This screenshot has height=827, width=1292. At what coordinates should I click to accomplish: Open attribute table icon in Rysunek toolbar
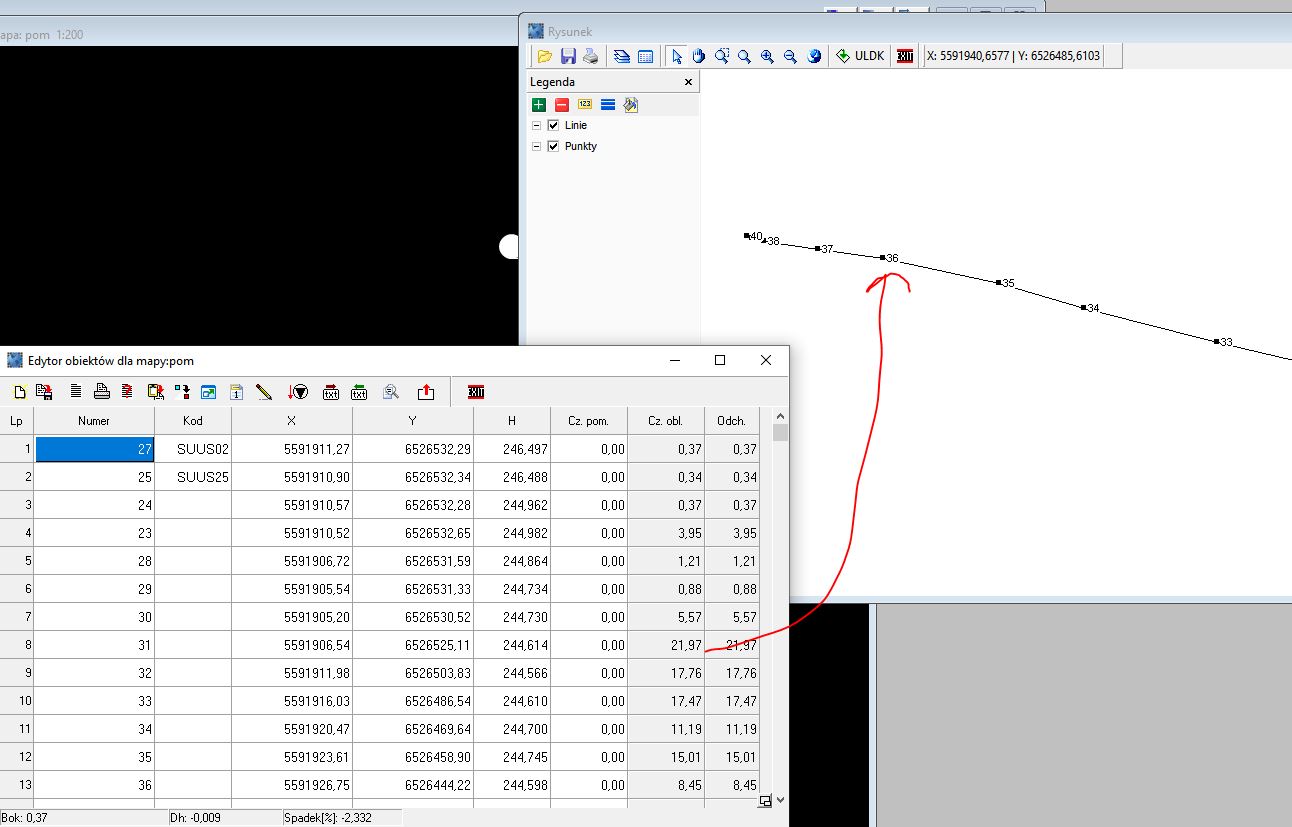coord(645,56)
